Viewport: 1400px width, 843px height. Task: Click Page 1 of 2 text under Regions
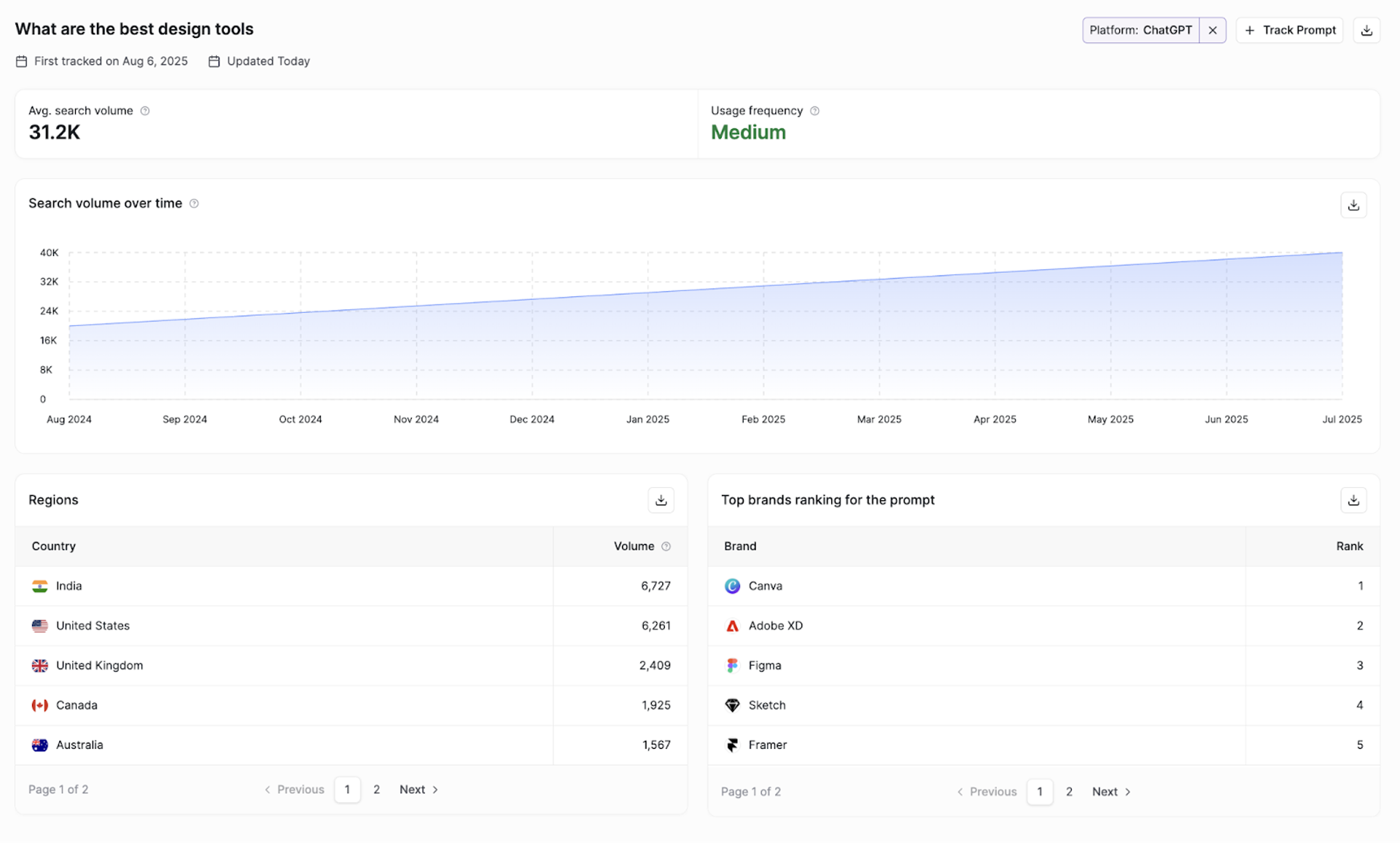click(58, 790)
